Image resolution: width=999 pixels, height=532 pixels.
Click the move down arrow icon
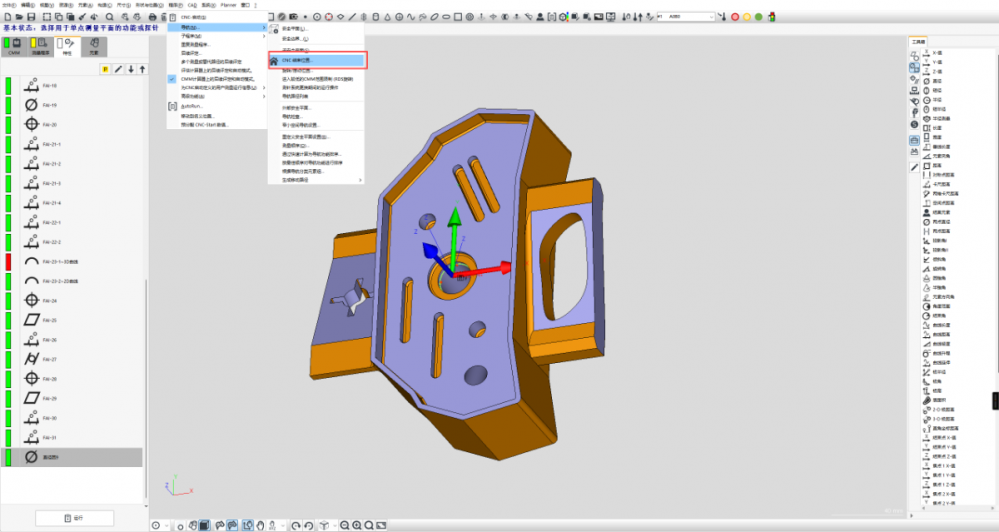(x=130, y=69)
